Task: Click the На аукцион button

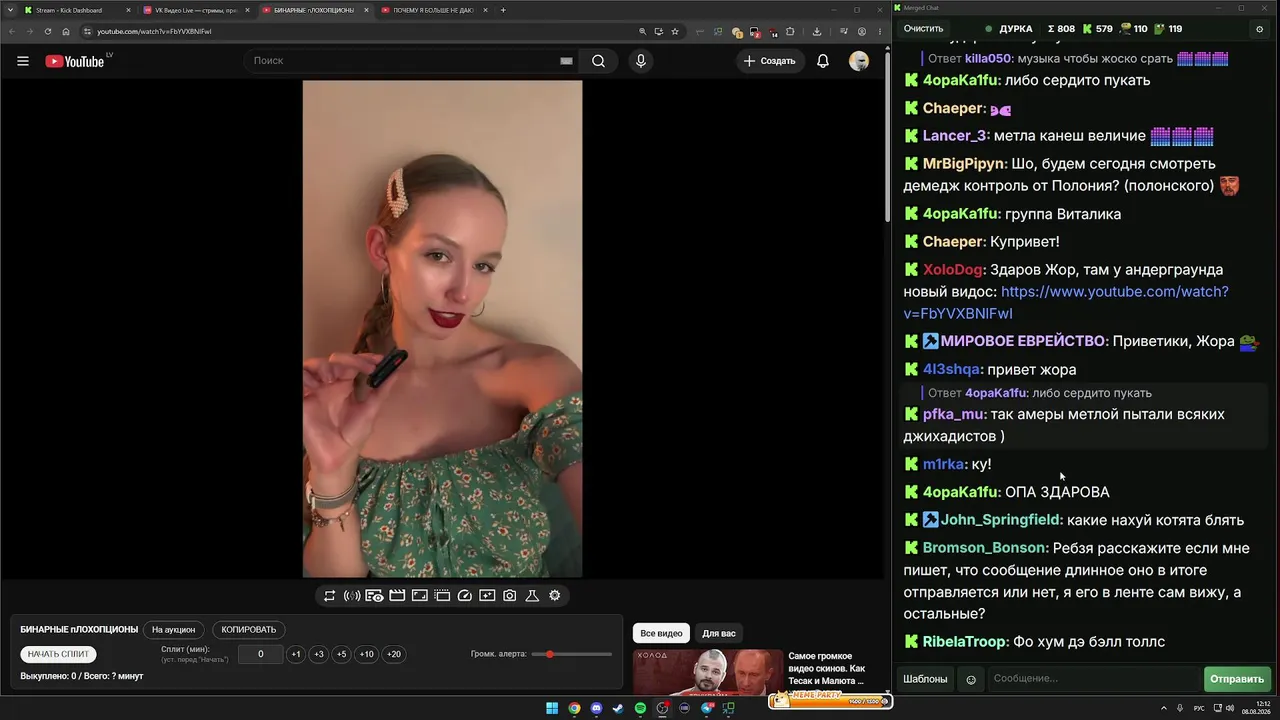Action: click(x=174, y=630)
